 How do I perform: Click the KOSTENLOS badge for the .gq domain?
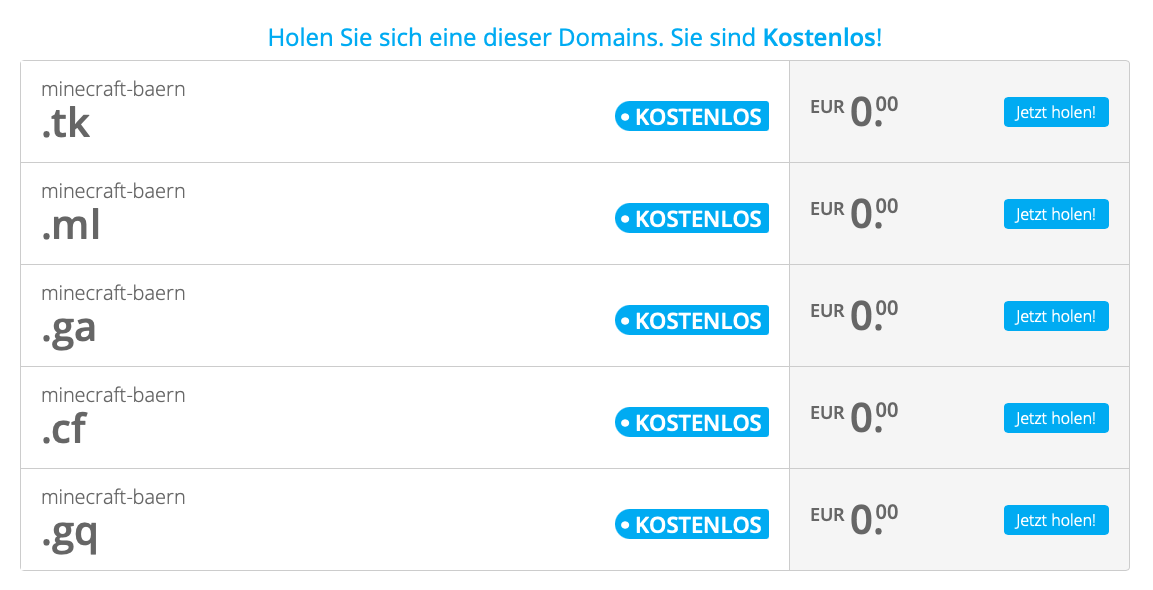(691, 523)
